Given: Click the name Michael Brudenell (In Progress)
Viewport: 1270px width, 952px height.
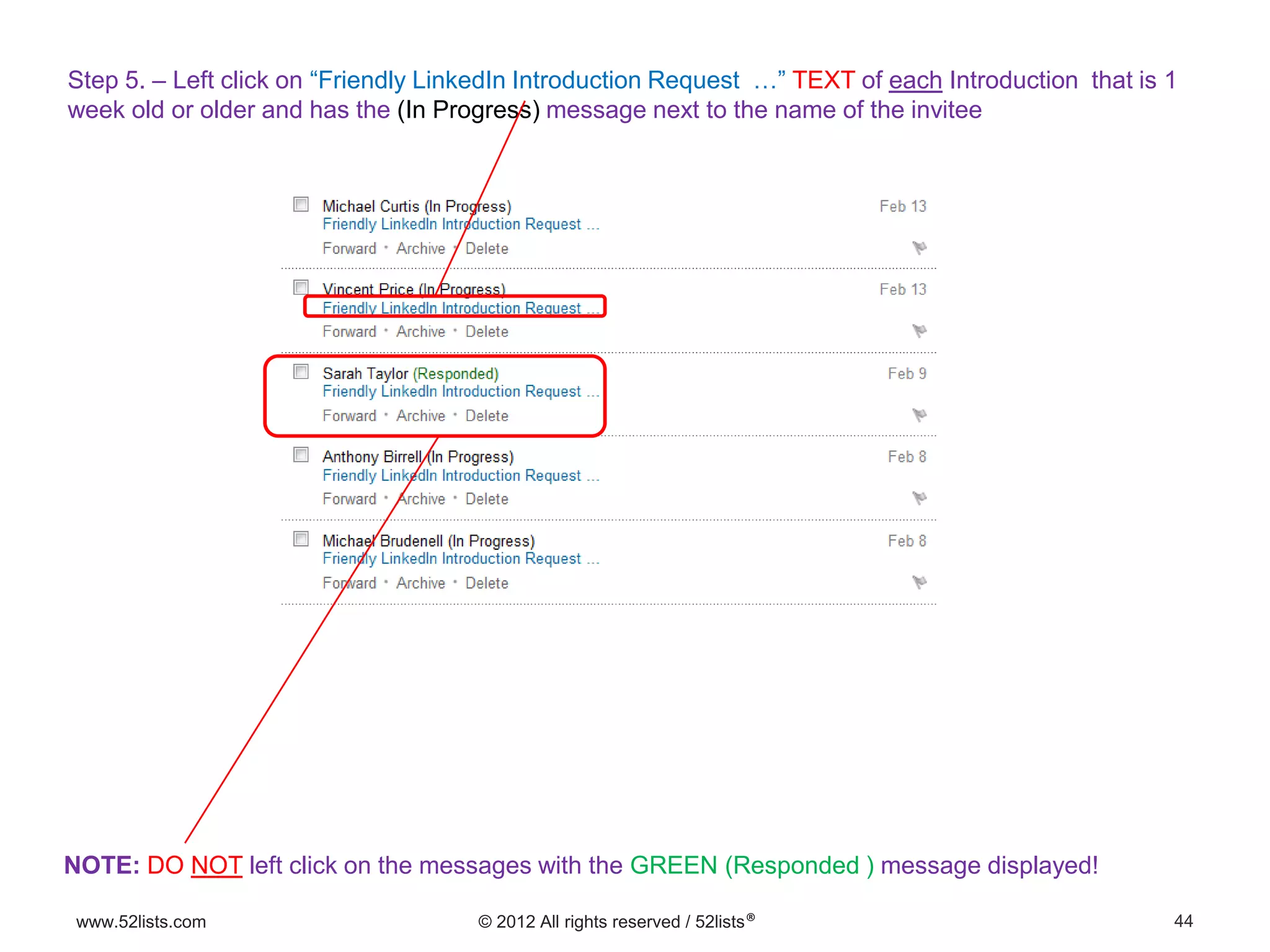Looking at the screenshot, I should [429, 541].
